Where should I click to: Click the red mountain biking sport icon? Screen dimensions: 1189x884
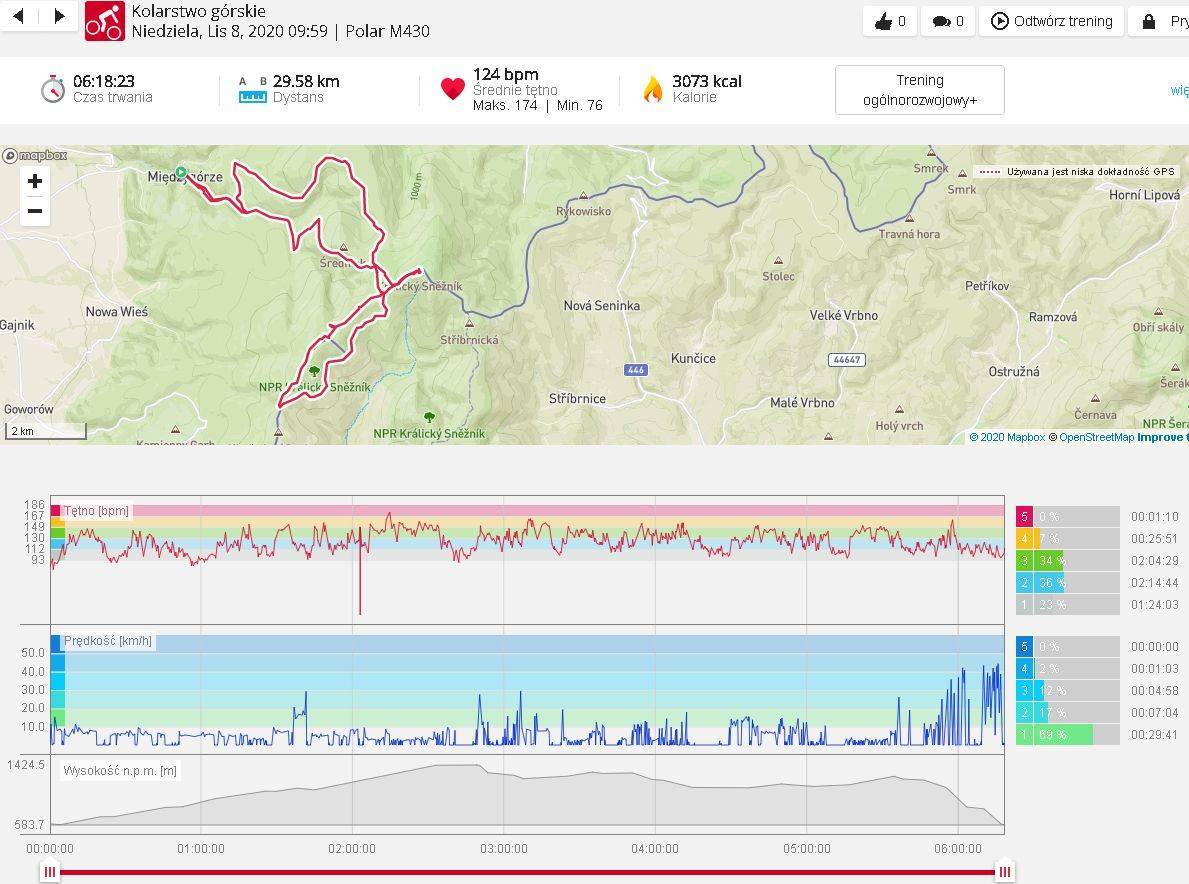[x=104, y=21]
